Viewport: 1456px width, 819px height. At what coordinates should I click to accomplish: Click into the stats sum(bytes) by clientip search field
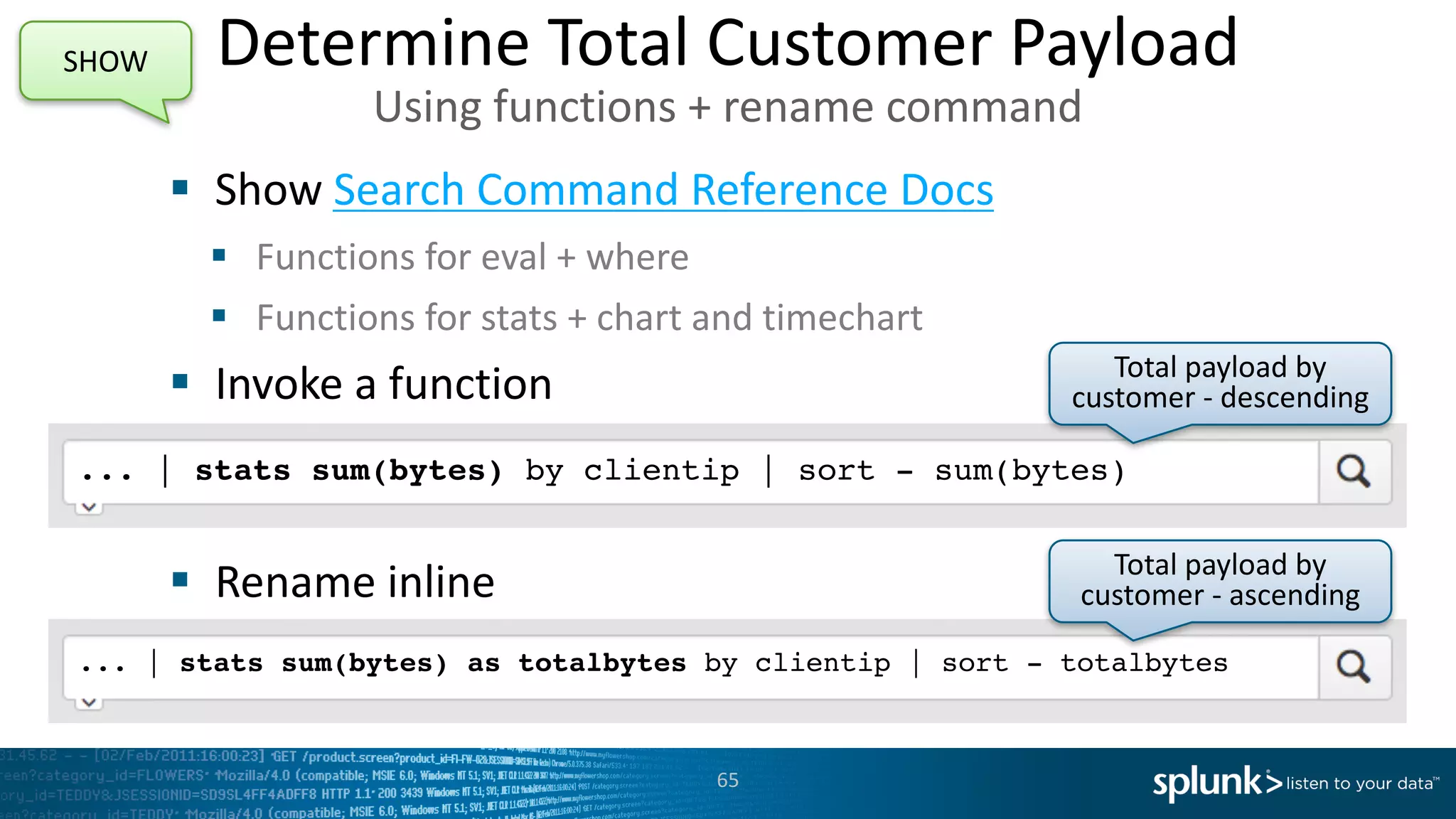point(691,471)
